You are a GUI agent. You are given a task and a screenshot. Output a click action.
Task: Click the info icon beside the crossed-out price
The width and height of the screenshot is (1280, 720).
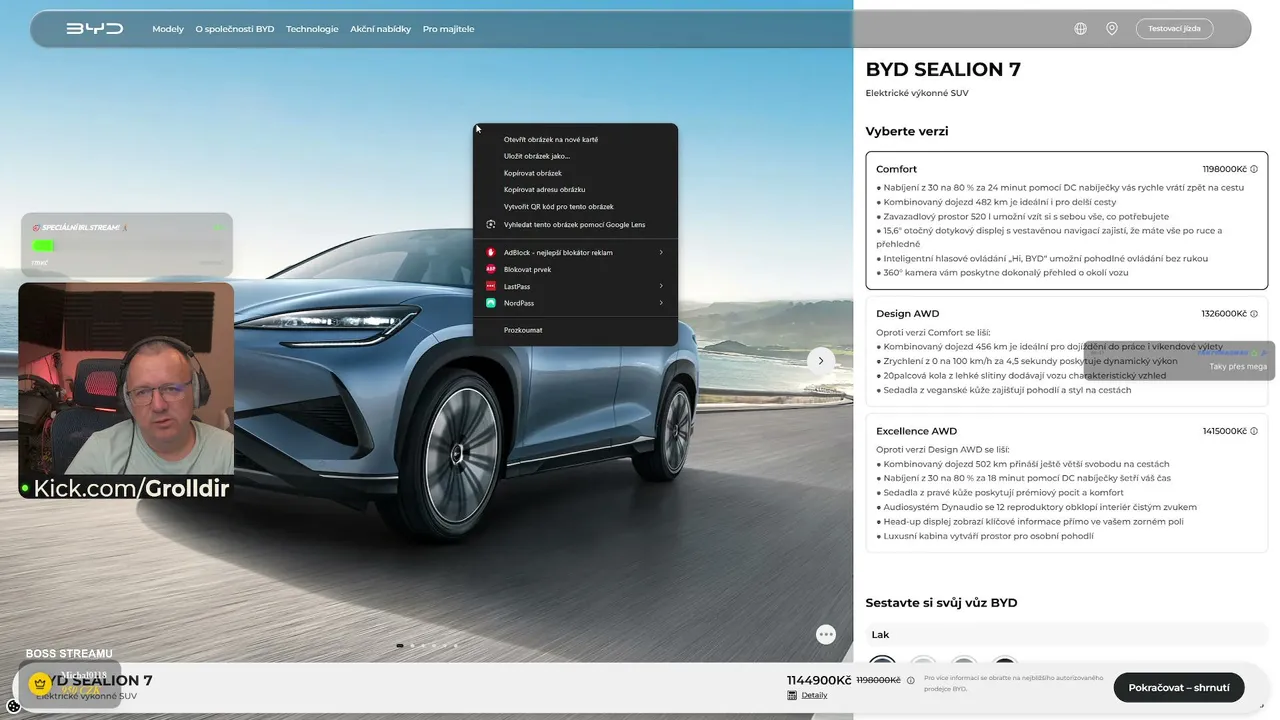(910, 681)
